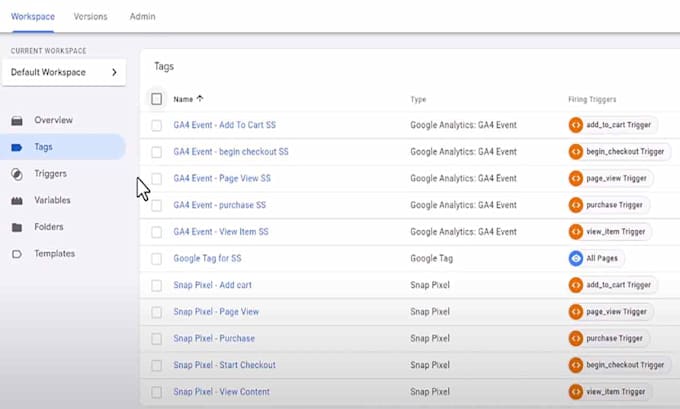
Task: Click trigger icon in GA4 begin checkout row
Action: point(575,152)
